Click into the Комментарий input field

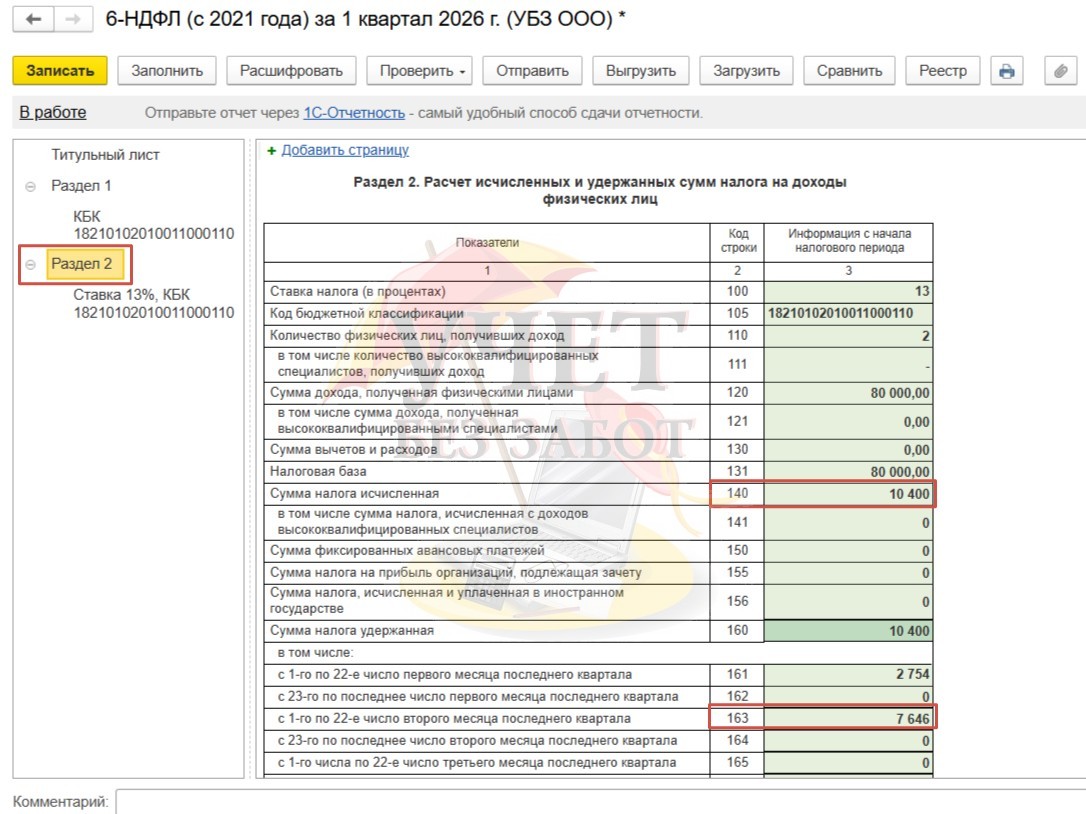[x=600, y=801]
